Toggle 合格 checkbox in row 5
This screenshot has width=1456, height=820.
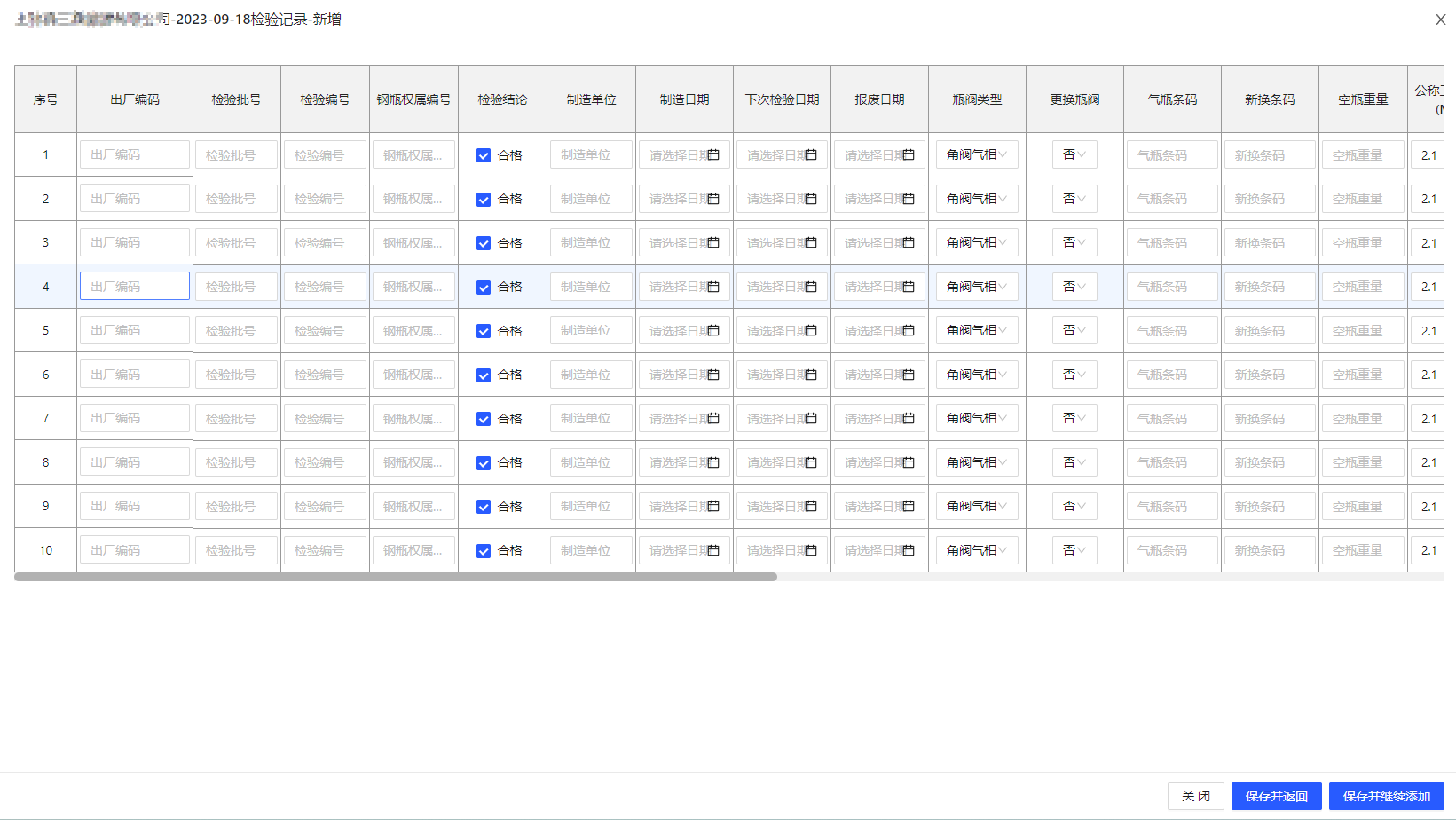[x=484, y=331]
